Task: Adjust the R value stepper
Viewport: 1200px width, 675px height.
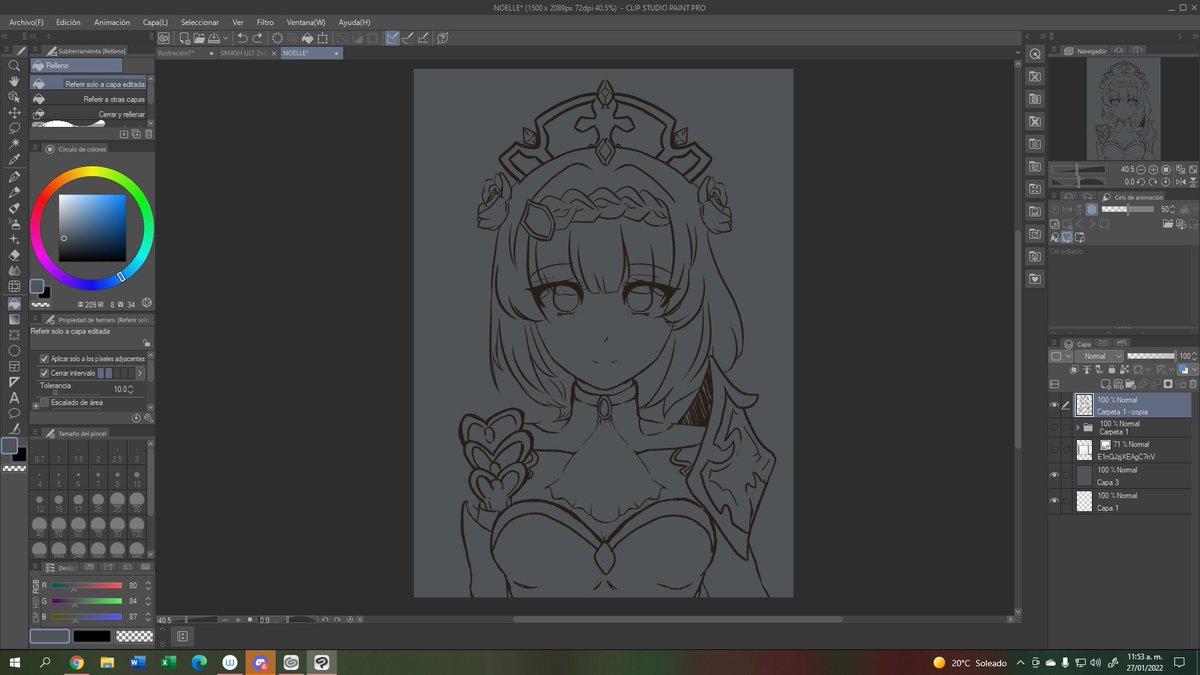Action: (148, 585)
